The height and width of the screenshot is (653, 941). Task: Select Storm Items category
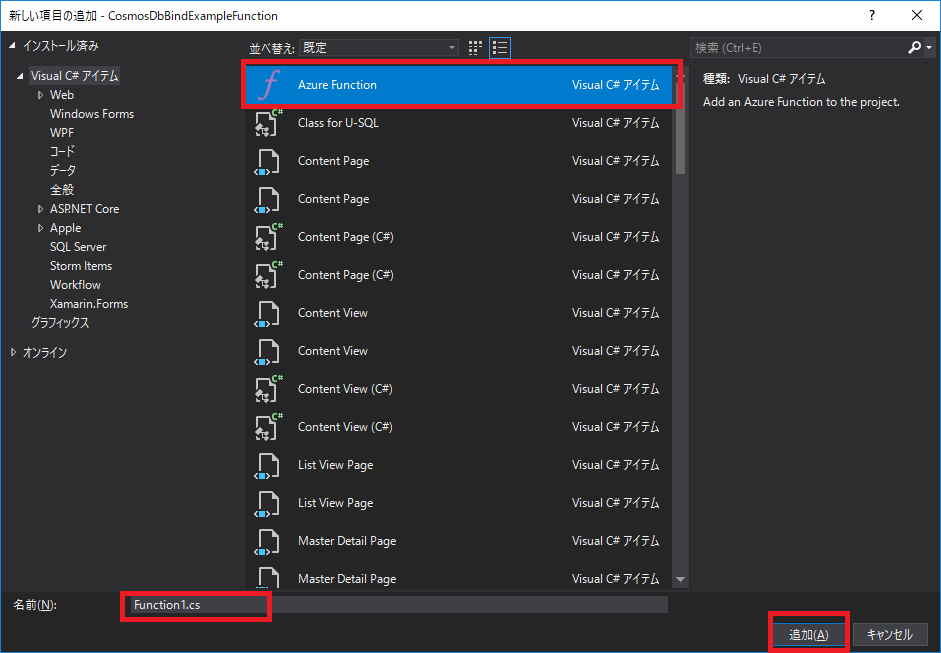pyautogui.click(x=81, y=266)
